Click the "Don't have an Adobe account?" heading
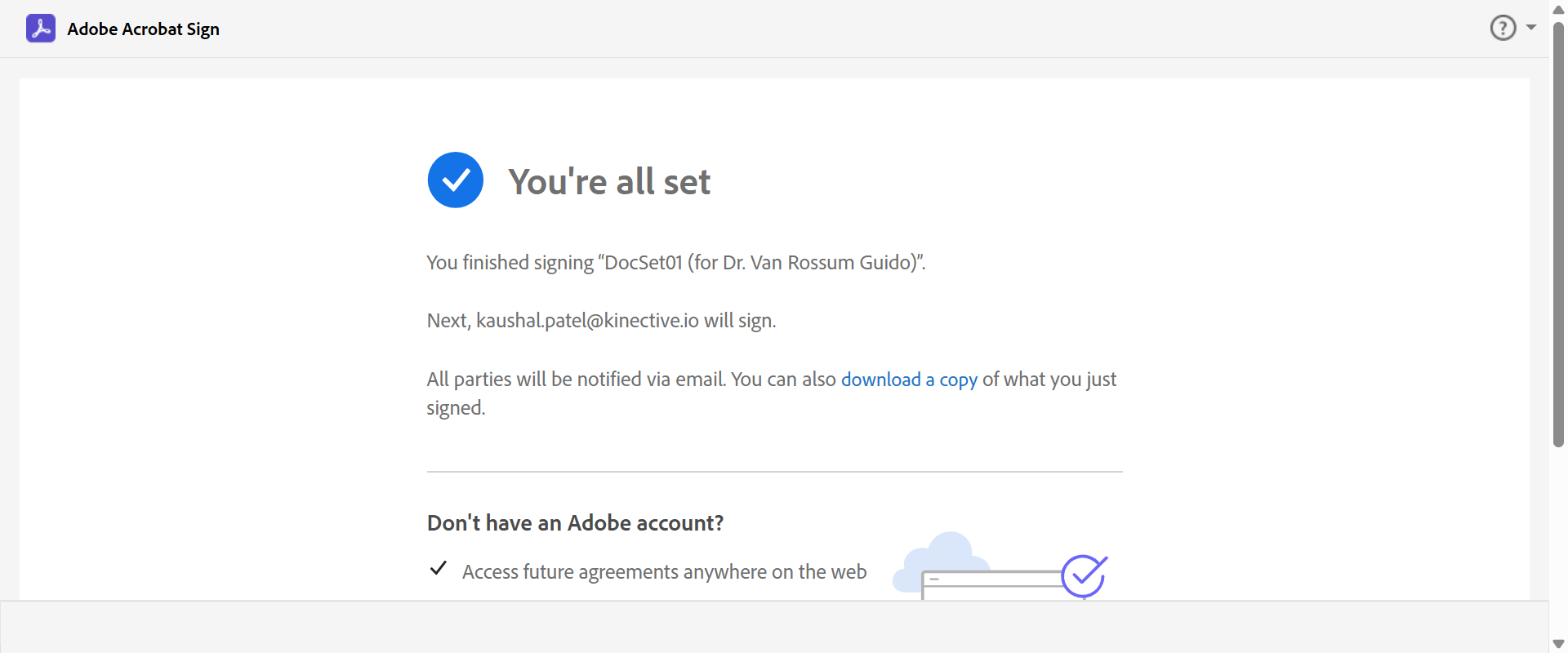Image resolution: width=1568 pixels, height=653 pixels. pyautogui.click(x=575, y=523)
